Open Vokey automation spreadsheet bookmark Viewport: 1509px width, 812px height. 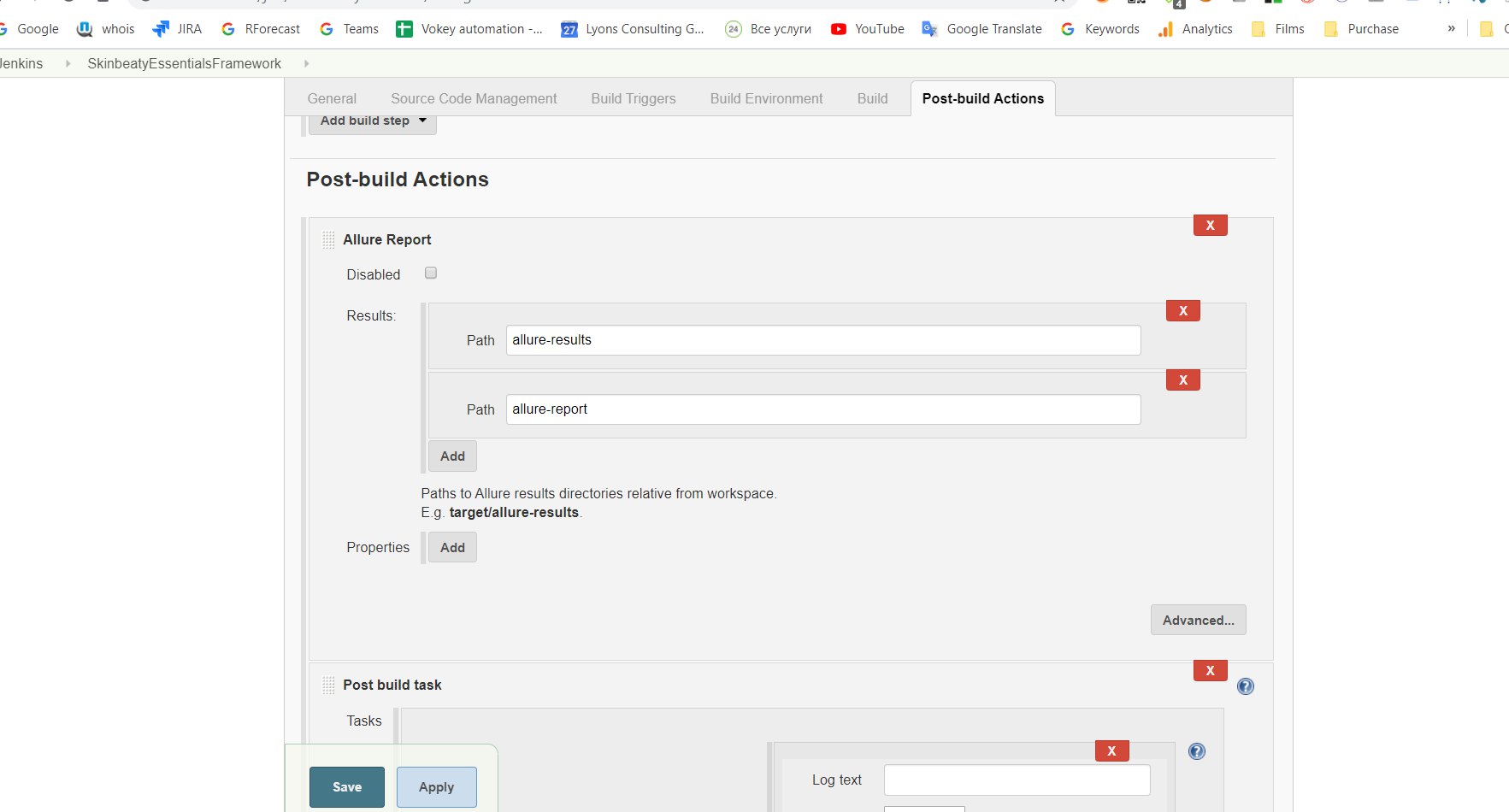pos(469,29)
